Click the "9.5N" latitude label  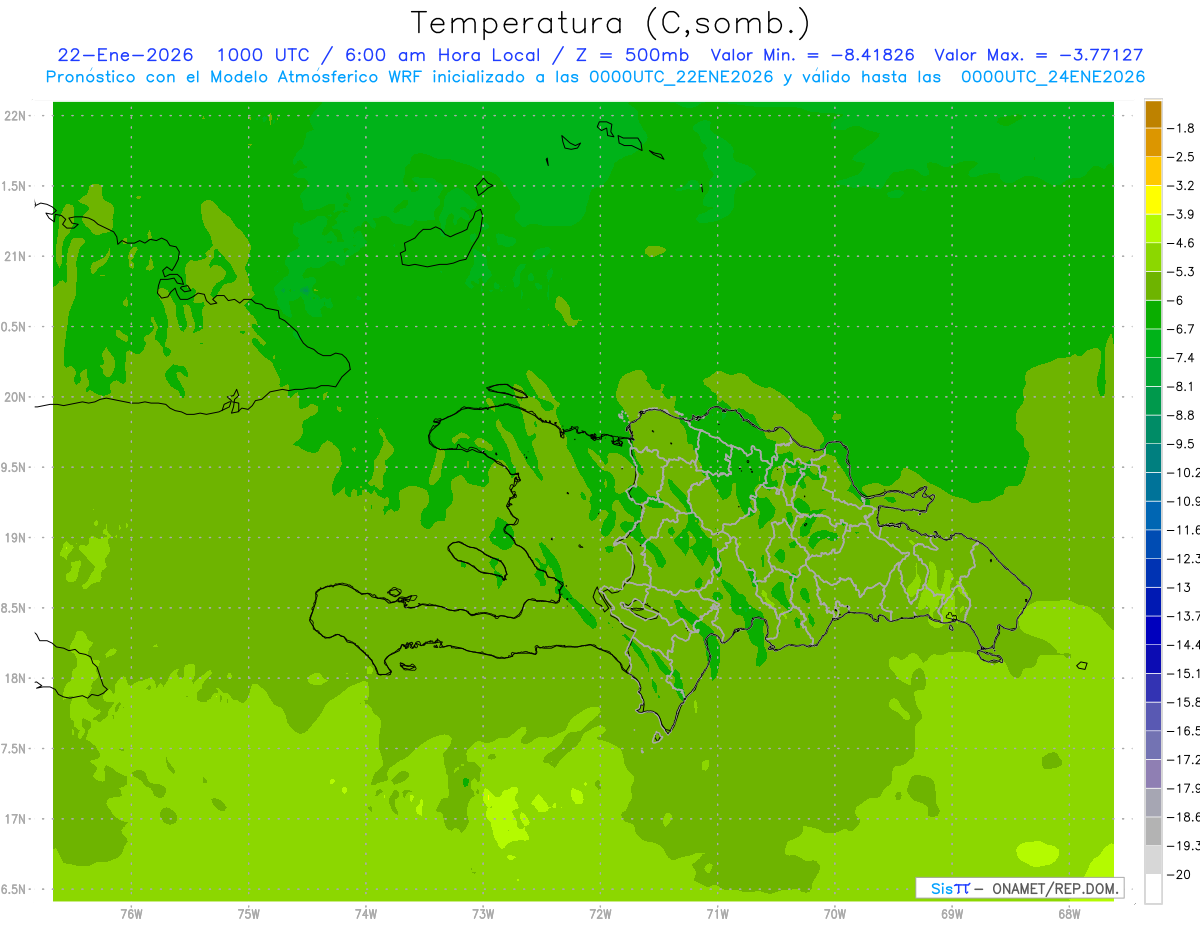click(x=14, y=468)
